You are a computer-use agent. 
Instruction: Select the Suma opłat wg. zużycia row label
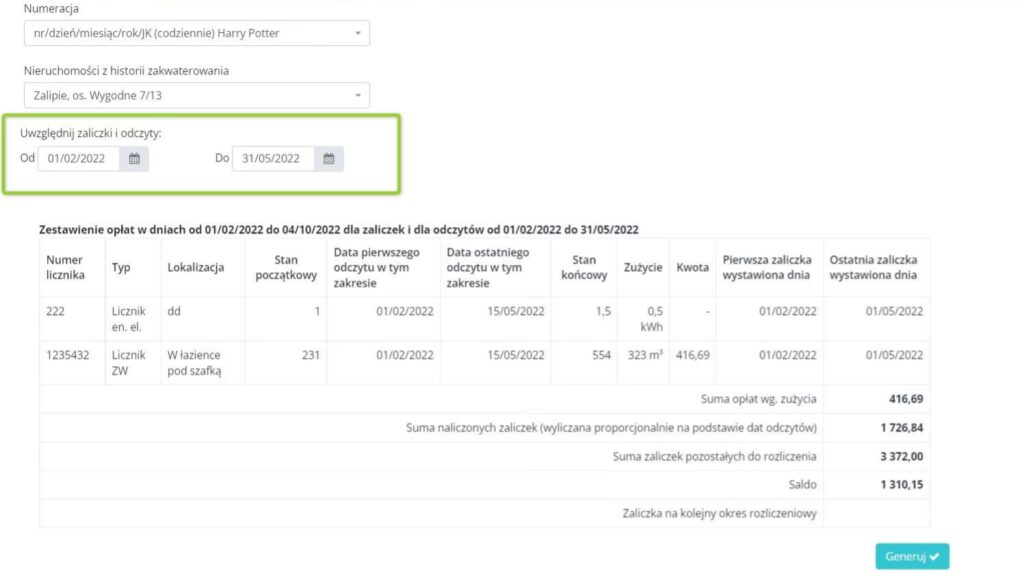coord(758,399)
